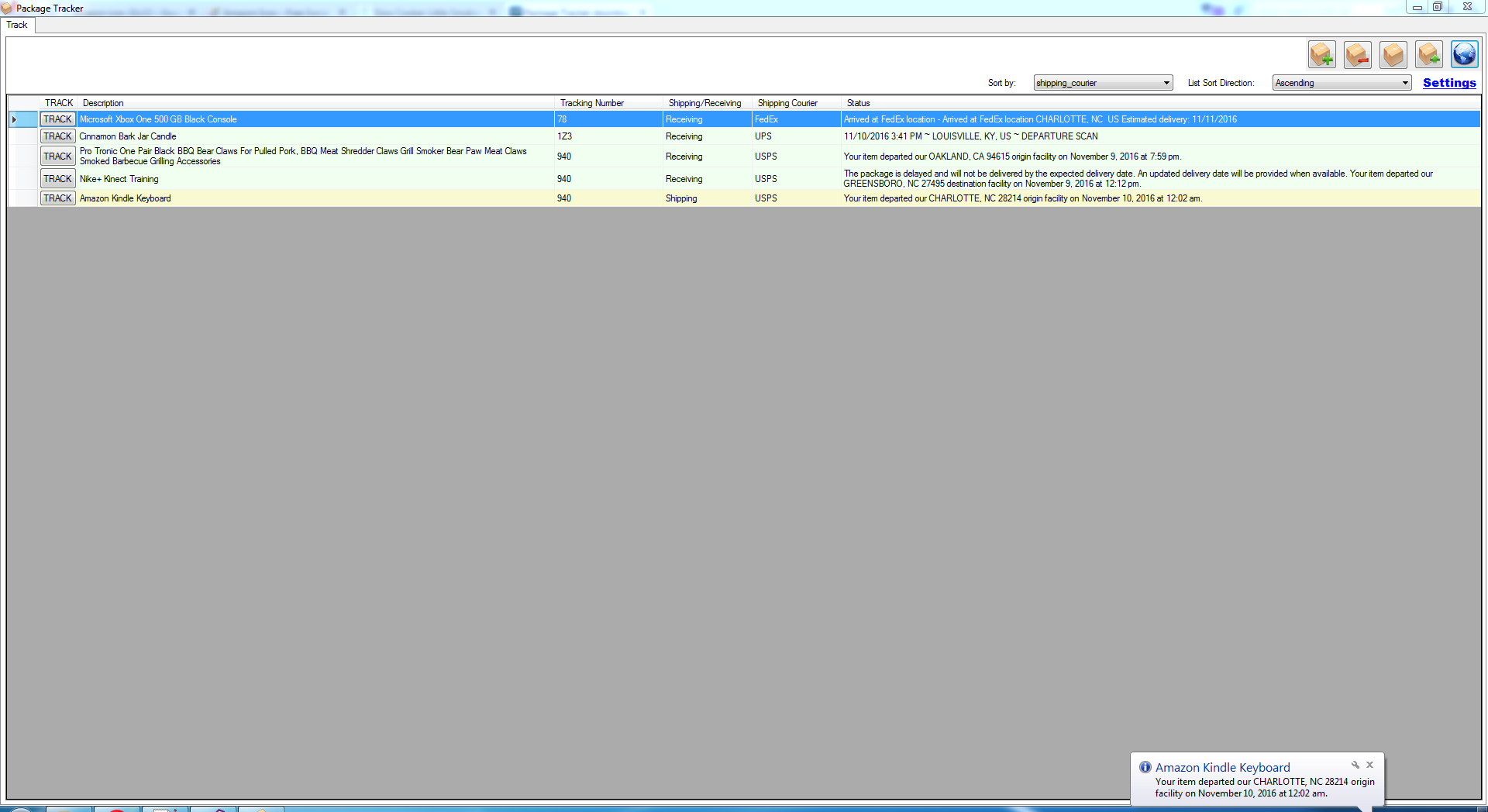Click the wrench icon on the notification popup

[x=1355, y=764]
